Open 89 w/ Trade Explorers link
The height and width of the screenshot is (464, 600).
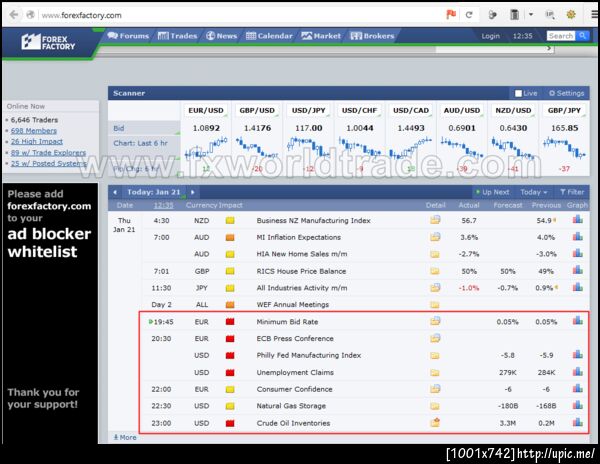click(x=48, y=153)
